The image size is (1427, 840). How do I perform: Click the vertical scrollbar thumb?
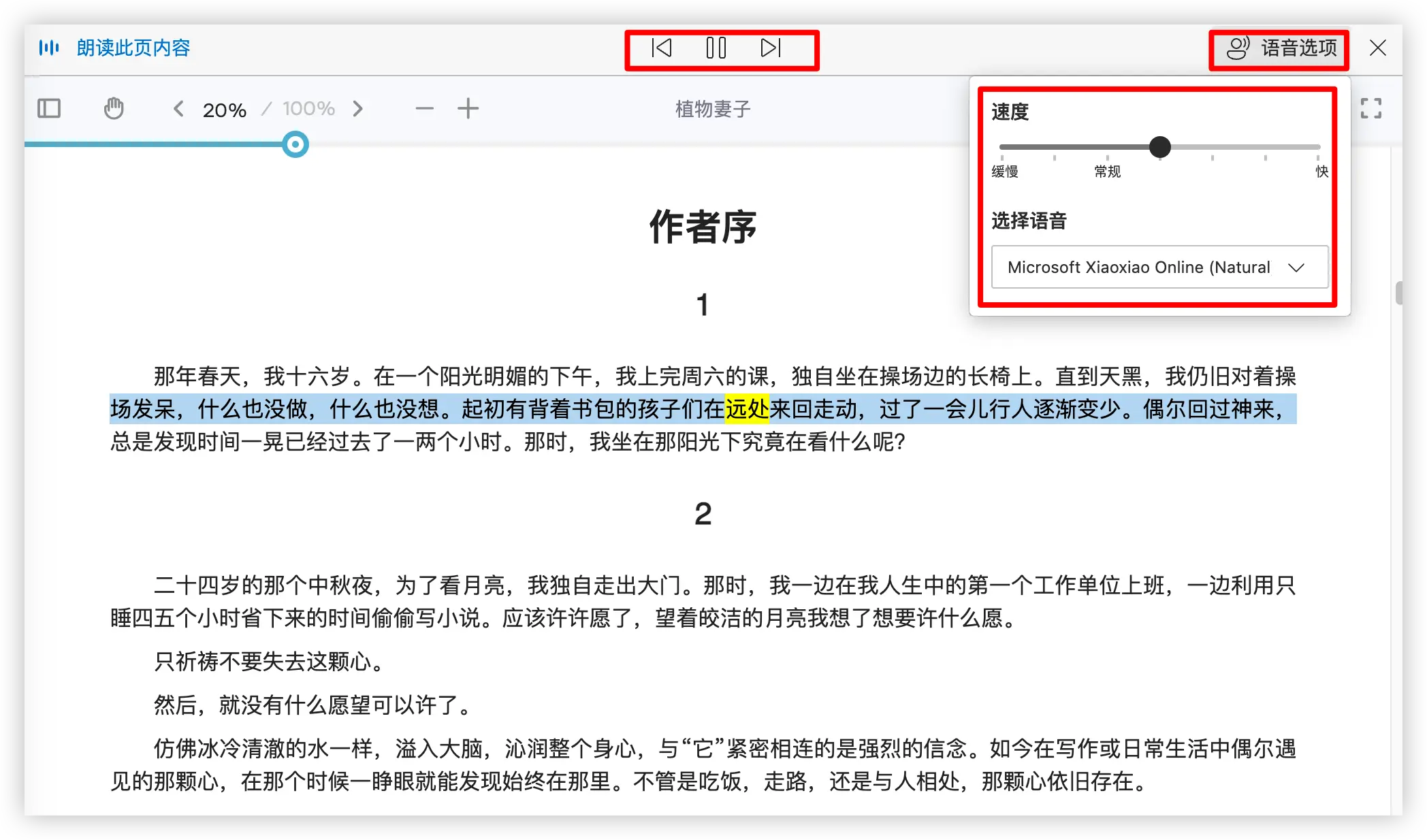pyautogui.click(x=1398, y=293)
